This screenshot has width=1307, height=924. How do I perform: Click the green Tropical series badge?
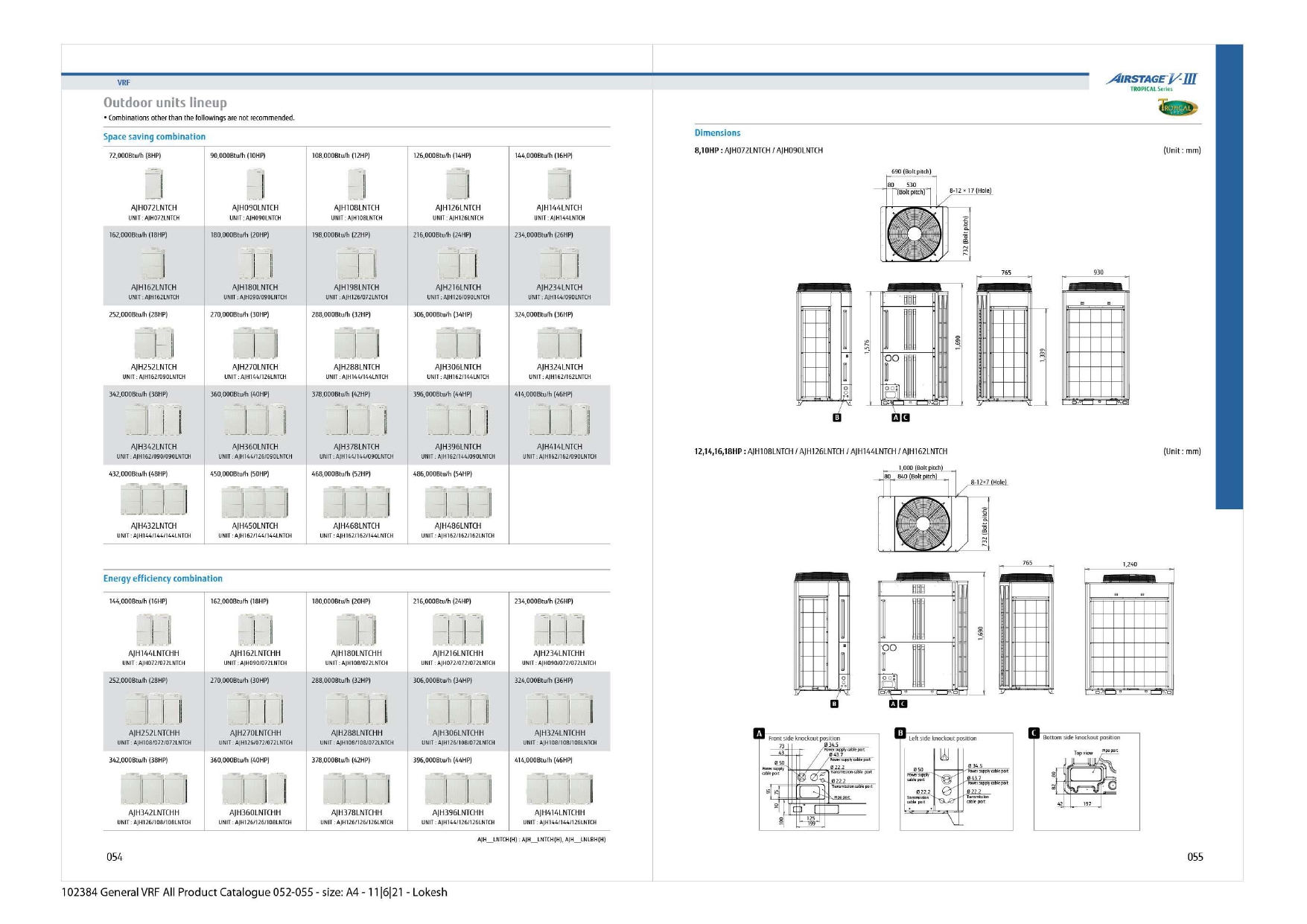coord(1177,108)
